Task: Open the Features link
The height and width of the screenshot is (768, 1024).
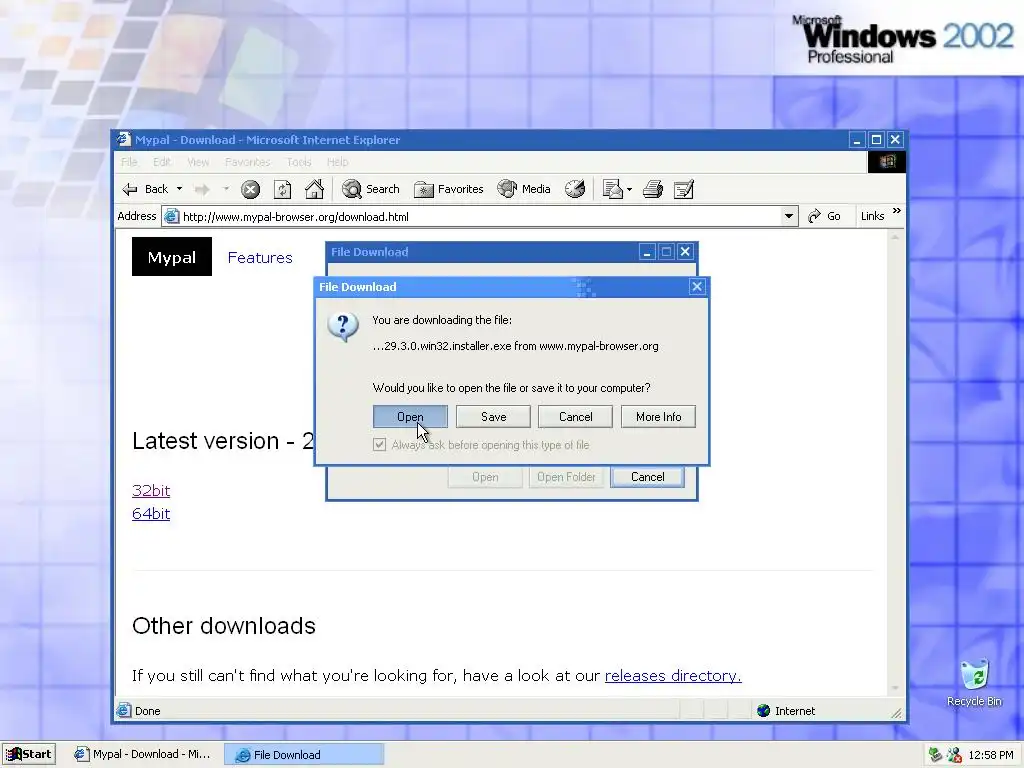Action: (260, 258)
